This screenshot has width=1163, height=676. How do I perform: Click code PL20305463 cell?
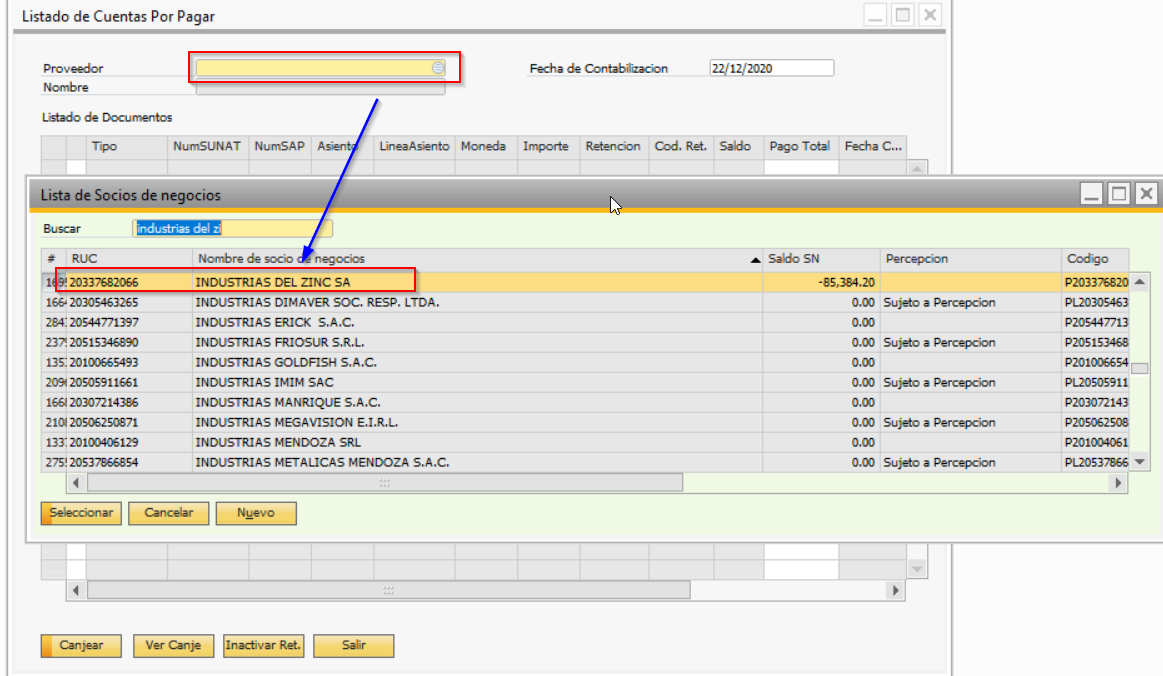1096,303
